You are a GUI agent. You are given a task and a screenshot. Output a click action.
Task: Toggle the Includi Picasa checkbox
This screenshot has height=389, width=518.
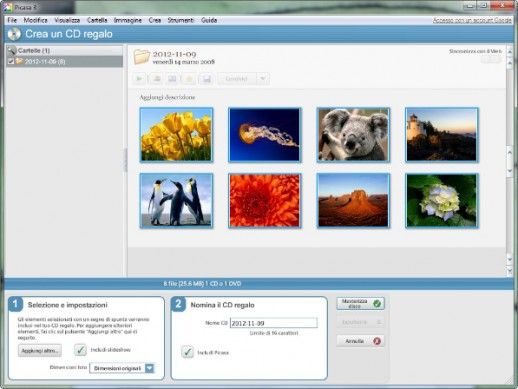pos(188,352)
